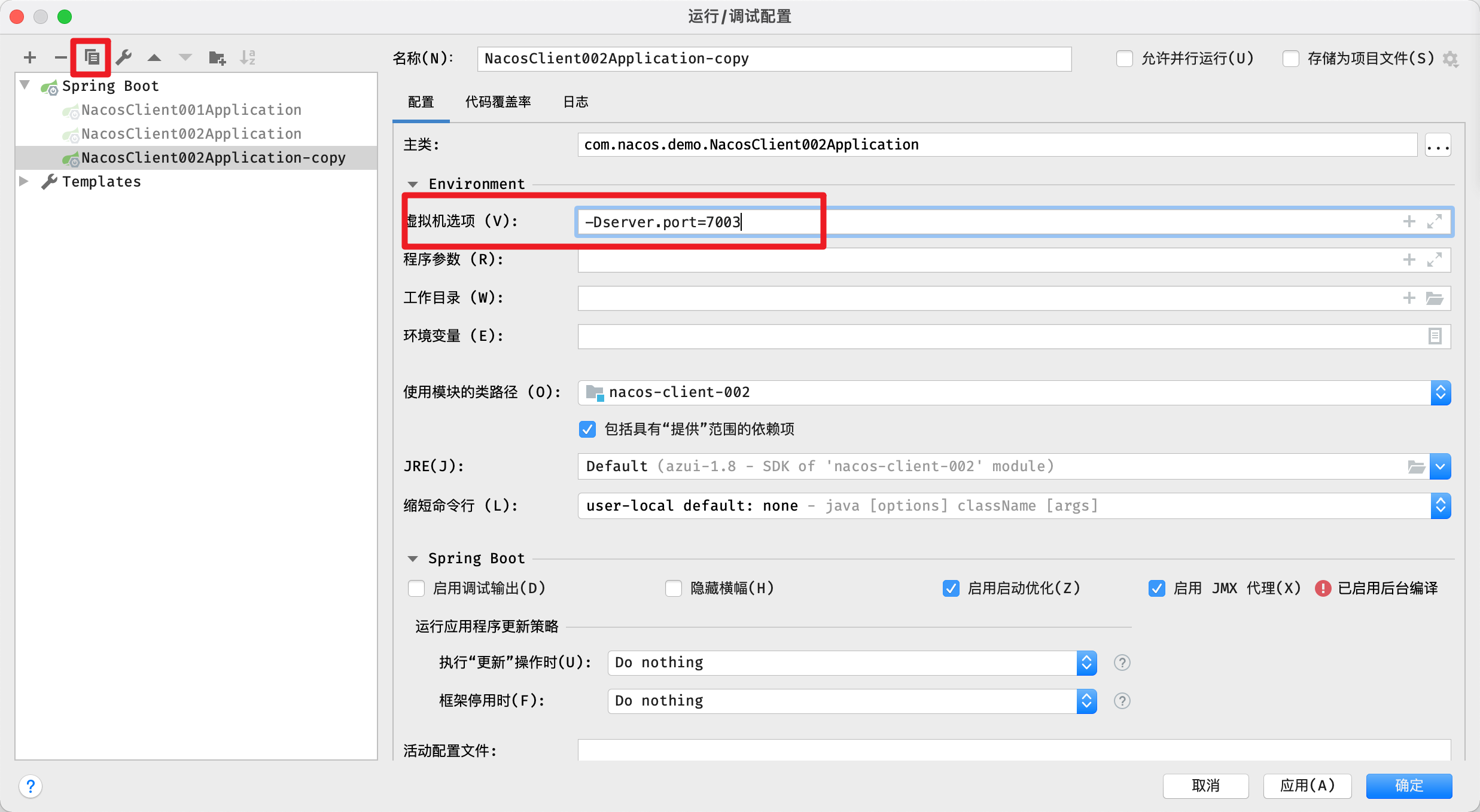The width and height of the screenshot is (1480, 812).
Task: Insert macro into VM options field
Action: (1409, 221)
